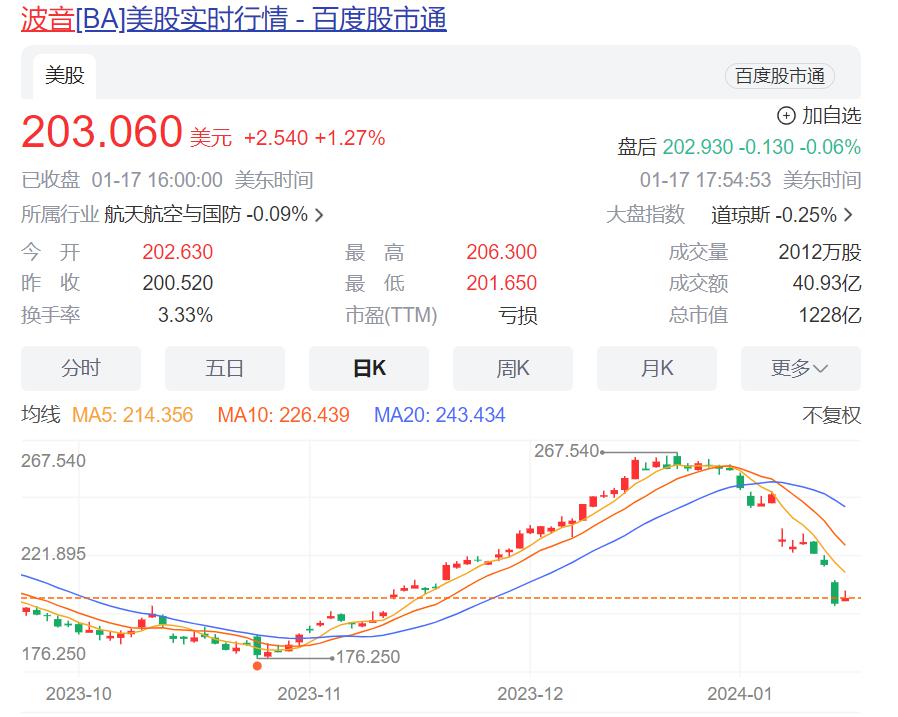Click after-hours price 202.930
The image size is (898, 717).
[x=698, y=147]
